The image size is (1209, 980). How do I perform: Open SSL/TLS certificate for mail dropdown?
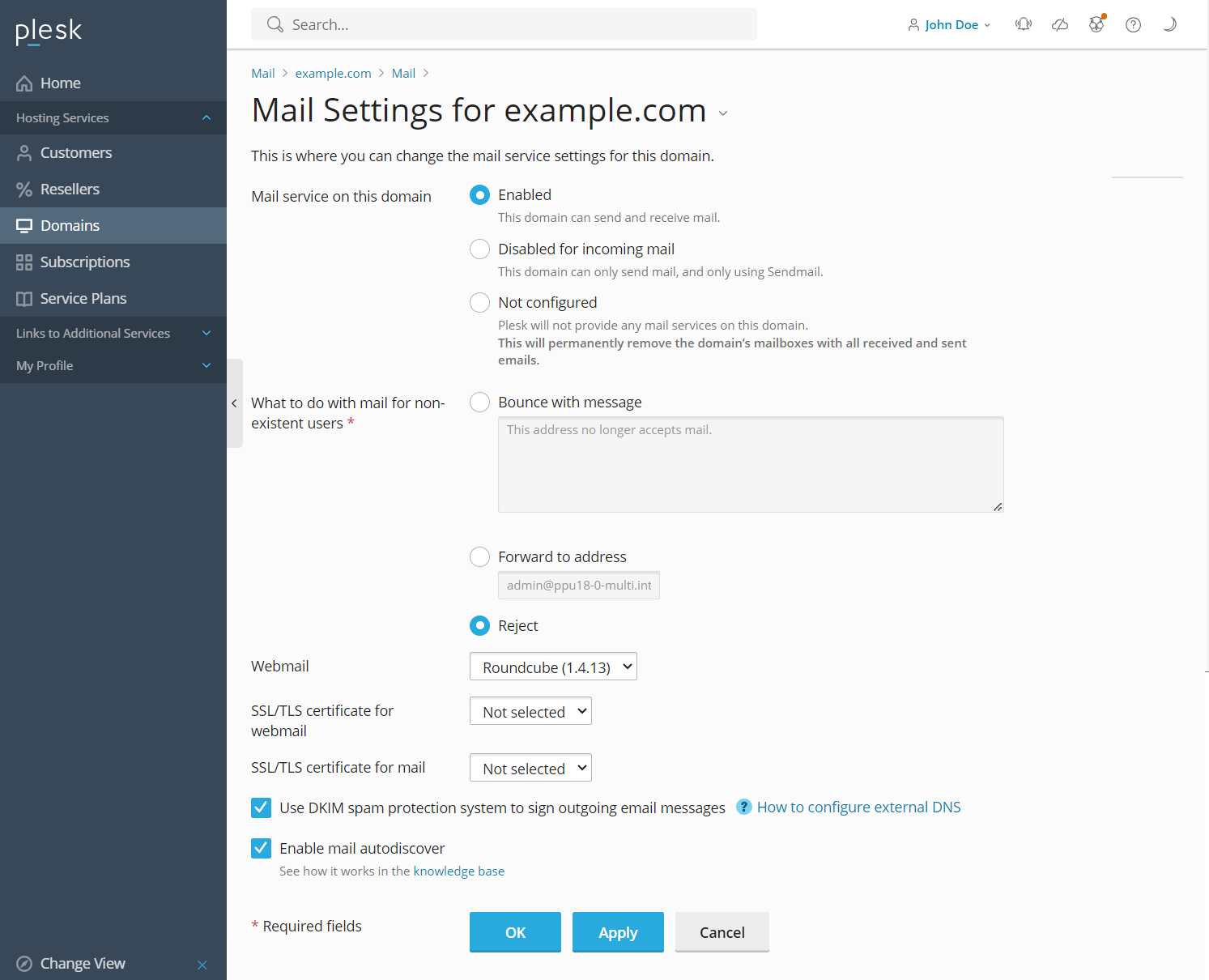530,768
